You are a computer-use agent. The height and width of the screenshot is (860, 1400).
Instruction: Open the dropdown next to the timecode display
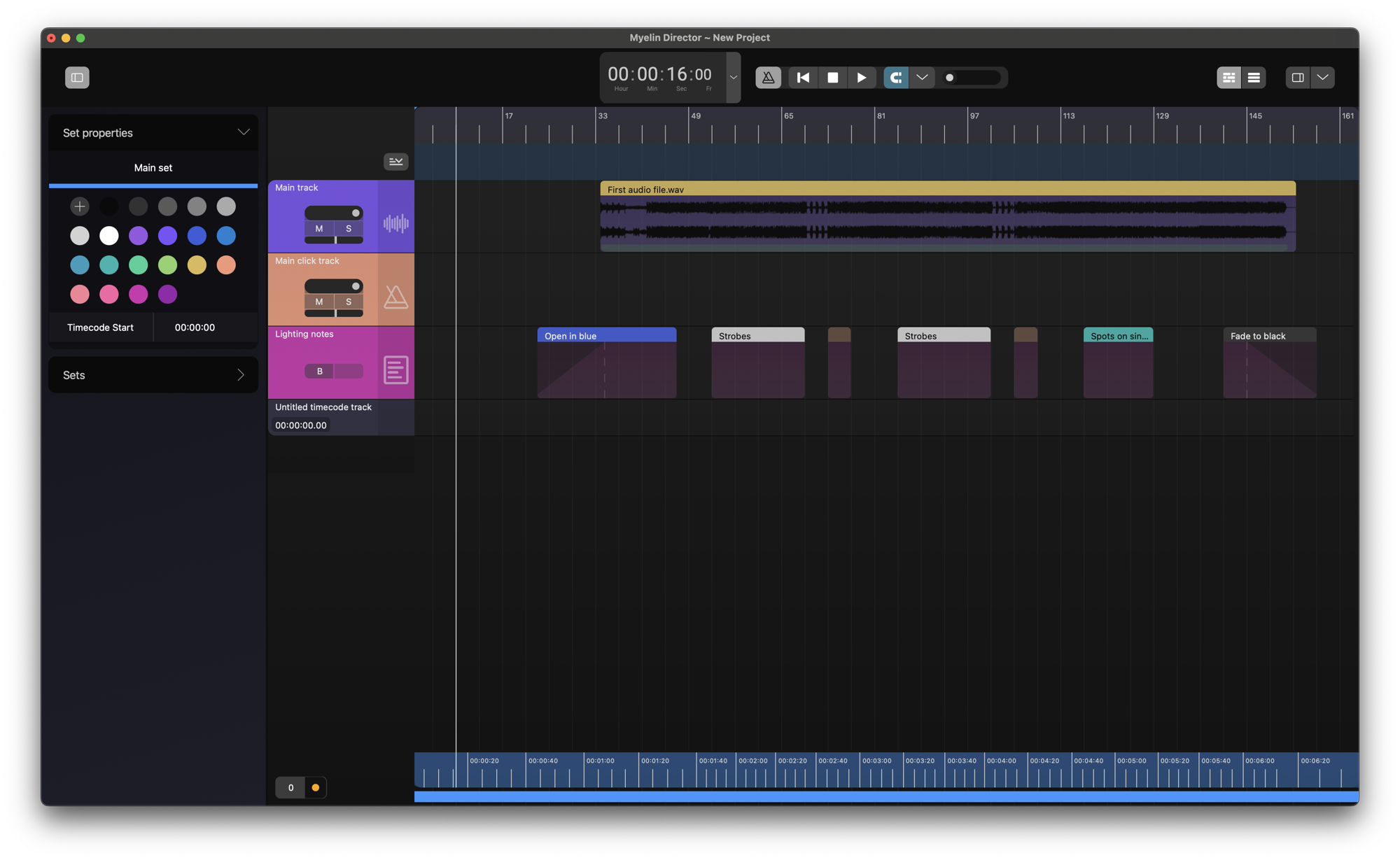coord(733,78)
